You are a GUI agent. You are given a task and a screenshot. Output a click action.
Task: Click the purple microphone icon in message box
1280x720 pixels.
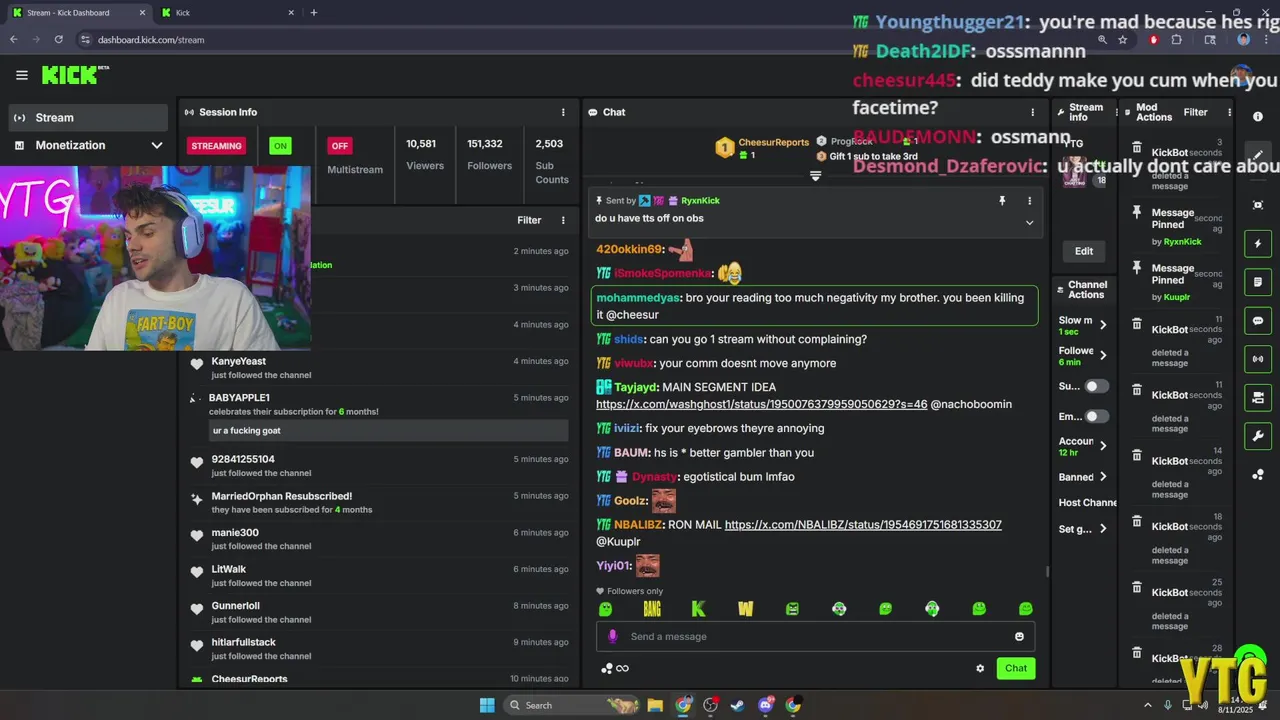click(613, 636)
